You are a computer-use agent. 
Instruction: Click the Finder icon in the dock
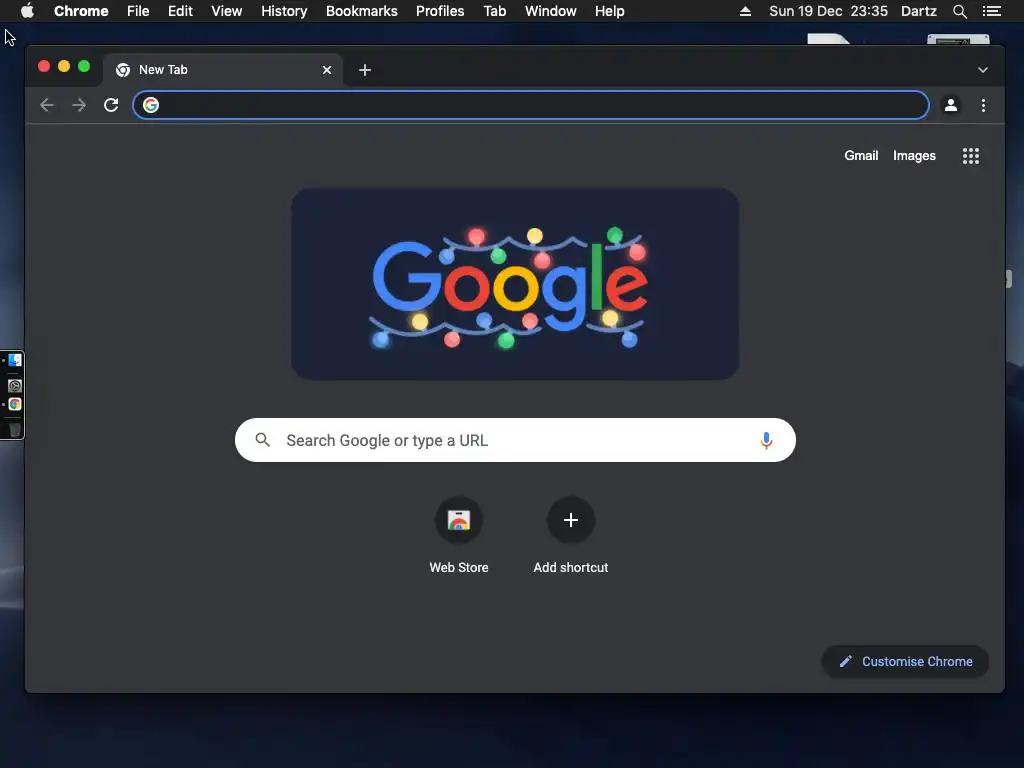click(14, 360)
